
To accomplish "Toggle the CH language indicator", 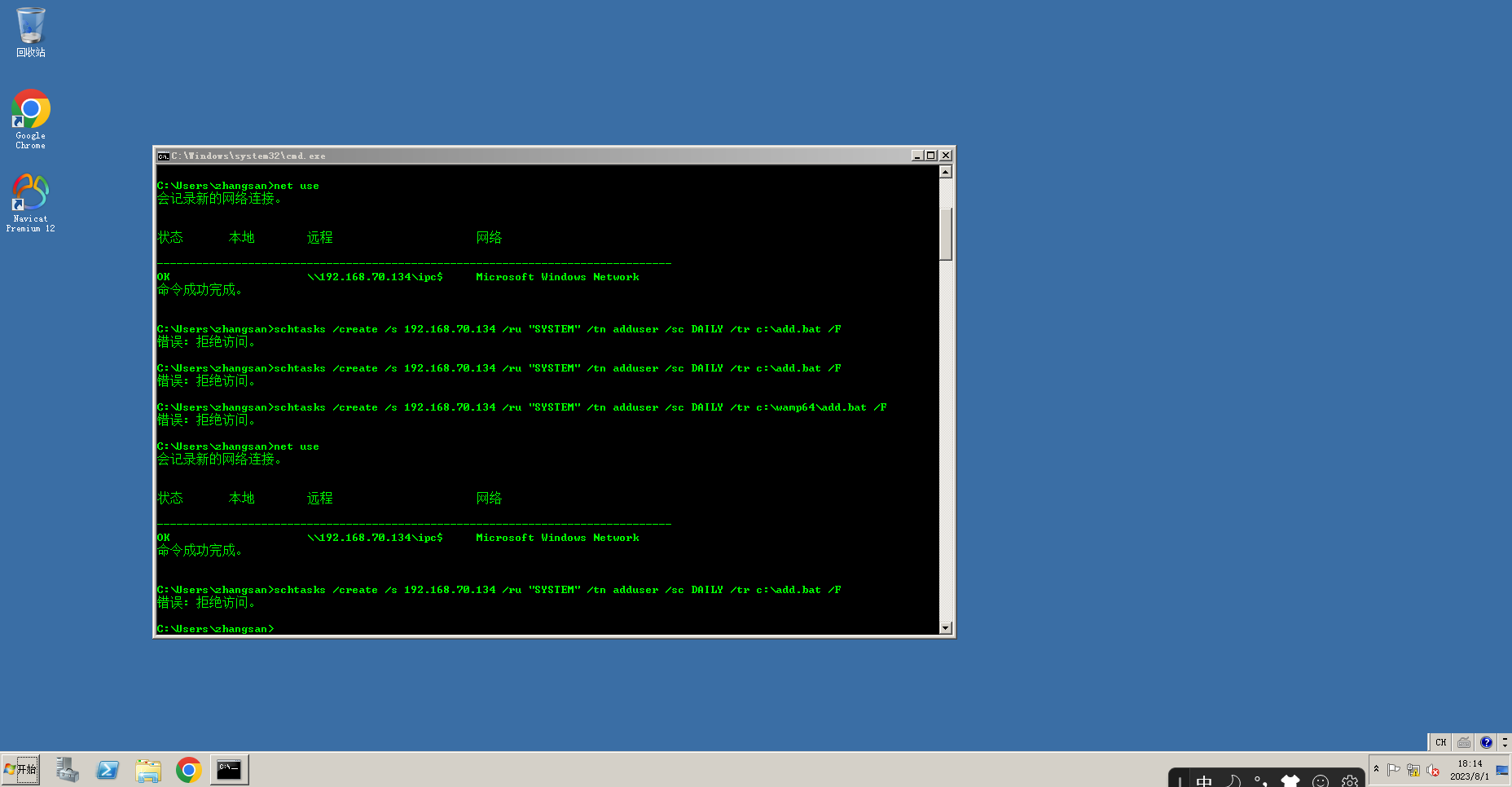I will coord(1440,742).
